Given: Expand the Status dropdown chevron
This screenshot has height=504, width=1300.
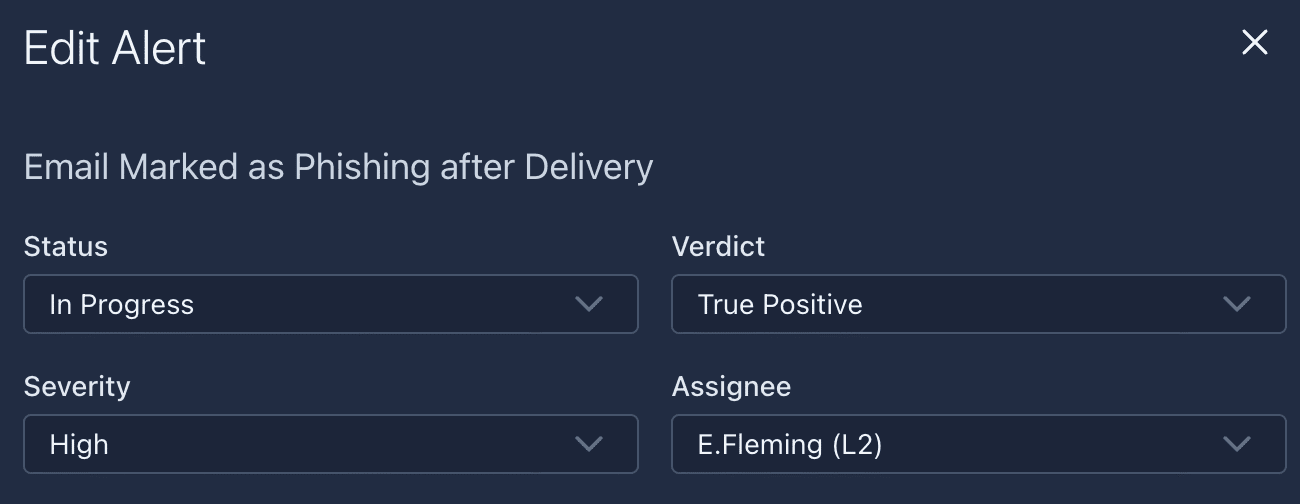Looking at the screenshot, I should tap(589, 304).
